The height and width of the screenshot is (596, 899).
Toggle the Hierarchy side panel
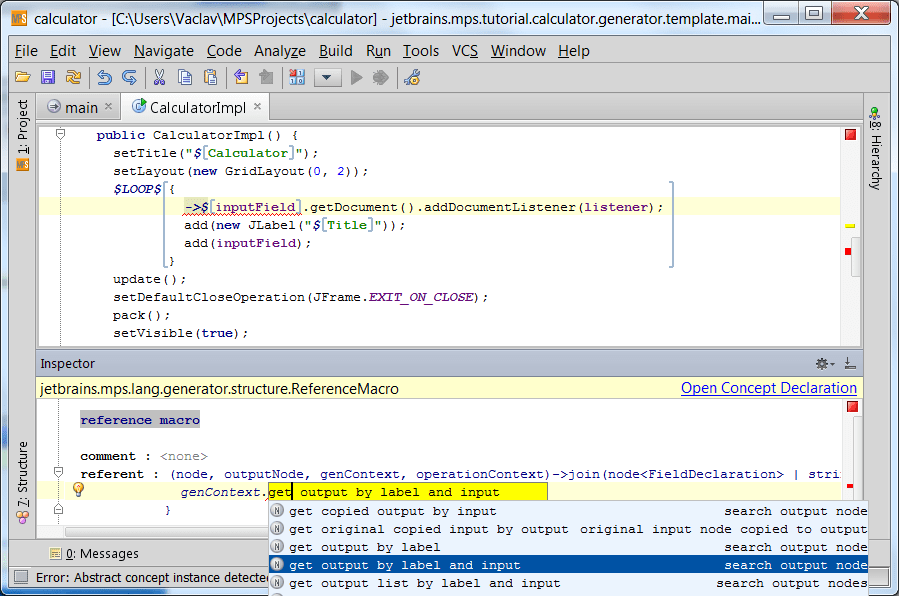point(874,148)
